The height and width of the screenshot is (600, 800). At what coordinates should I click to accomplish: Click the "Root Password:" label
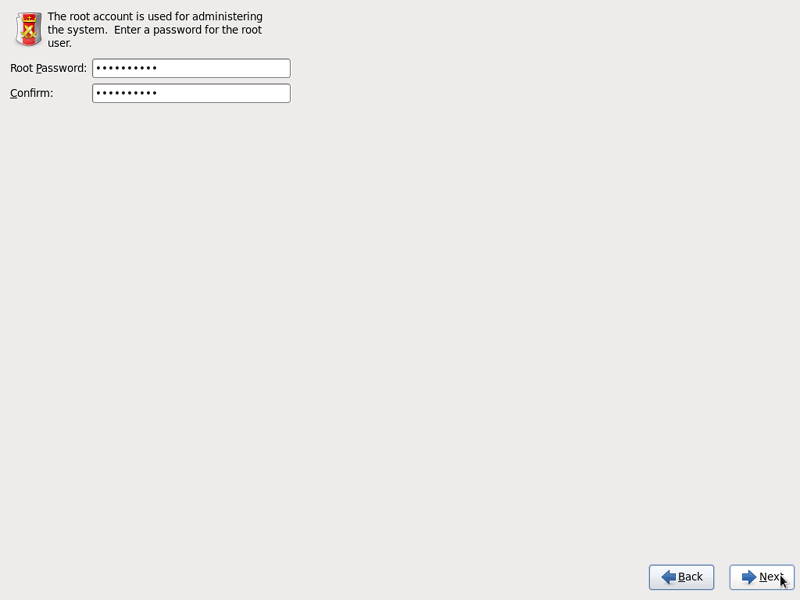click(48, 68)
